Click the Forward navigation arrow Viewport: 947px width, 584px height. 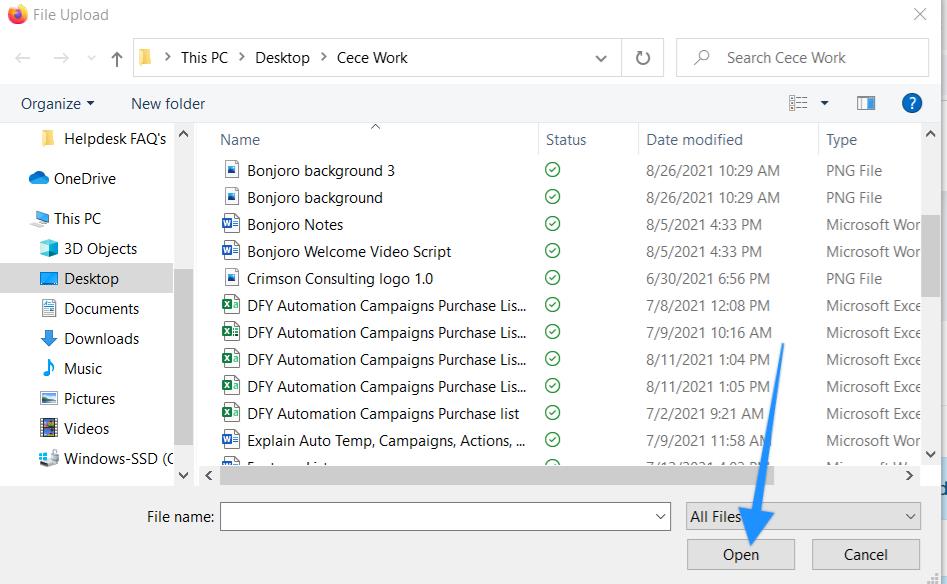tap(61, 58)
